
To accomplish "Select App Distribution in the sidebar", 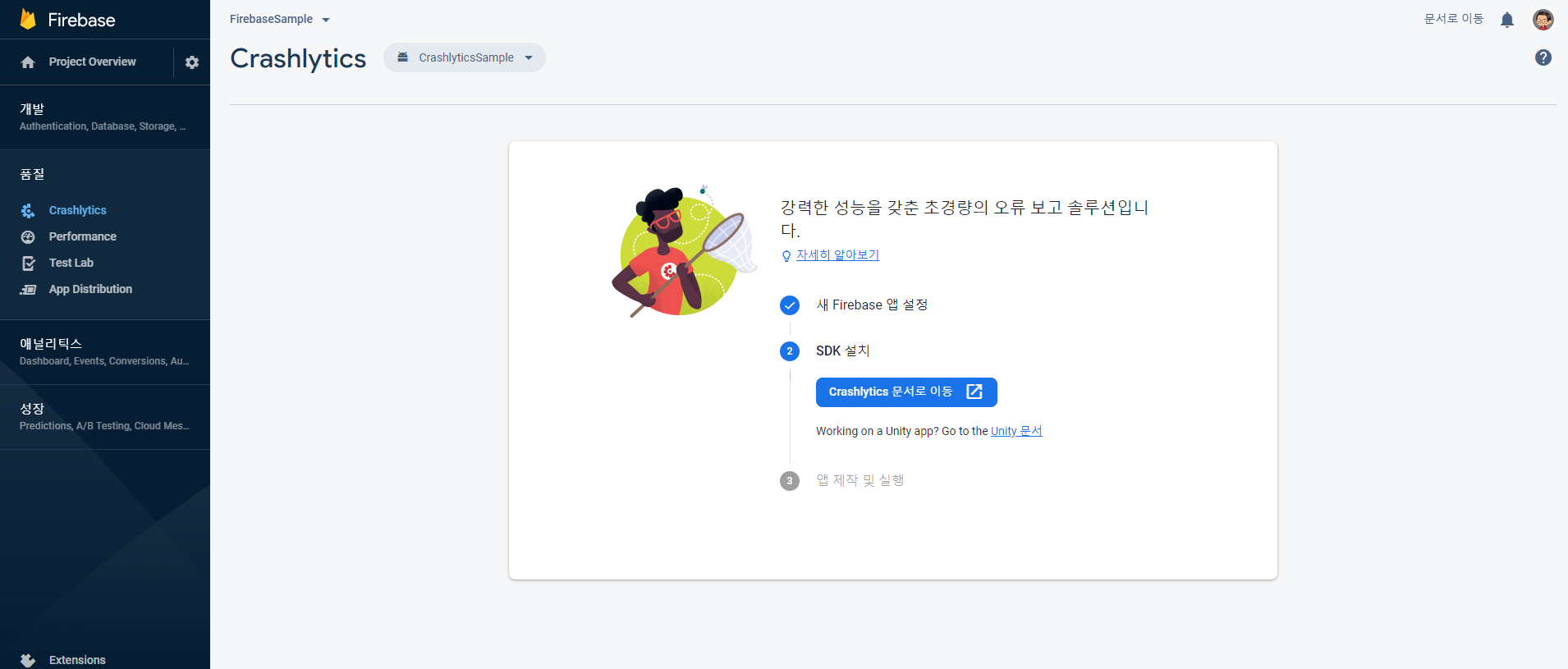I will click(x=90, y=290).
